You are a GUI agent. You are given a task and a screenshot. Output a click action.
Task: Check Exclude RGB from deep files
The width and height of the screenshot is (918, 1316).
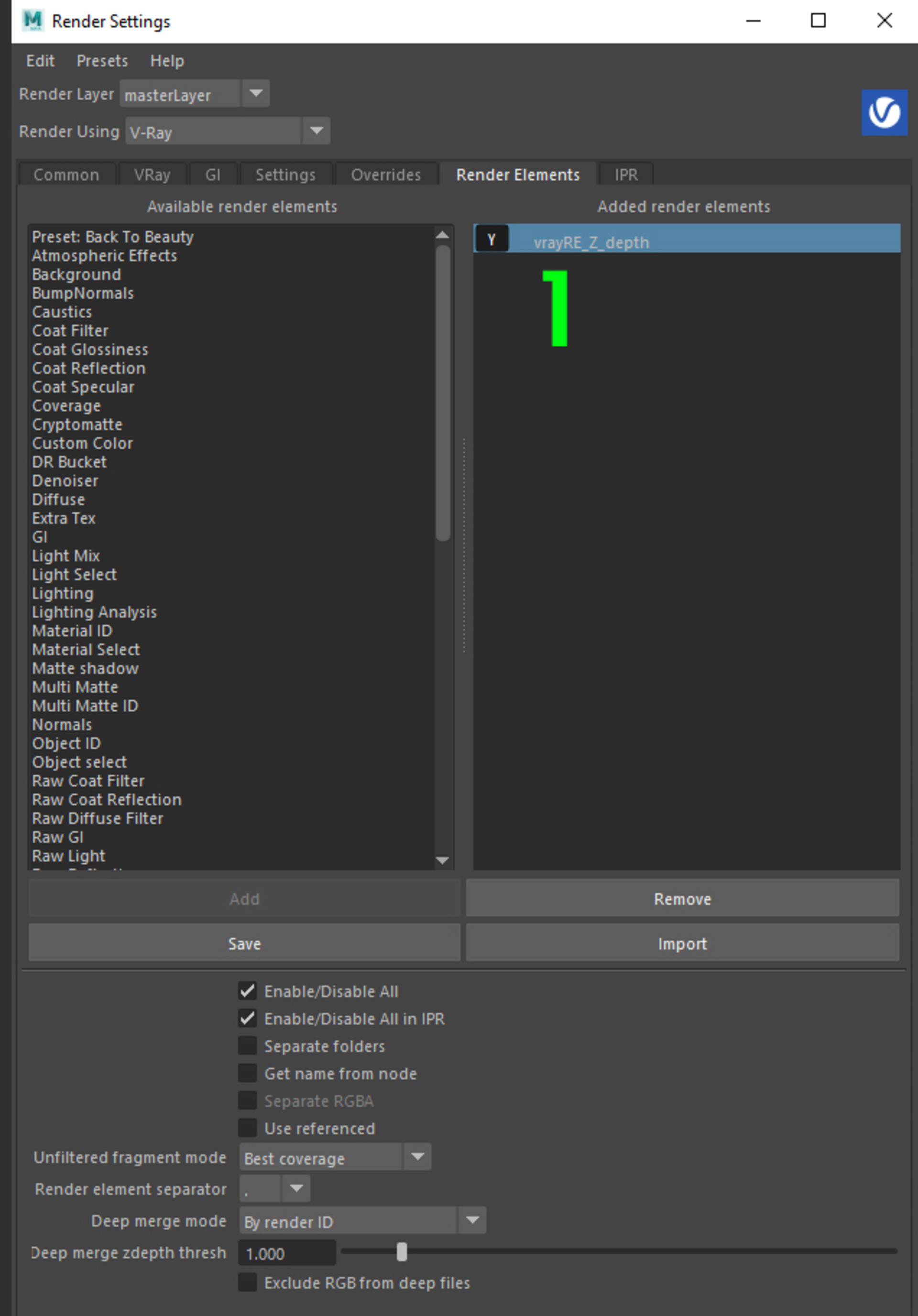click(x=248, y=1282)
